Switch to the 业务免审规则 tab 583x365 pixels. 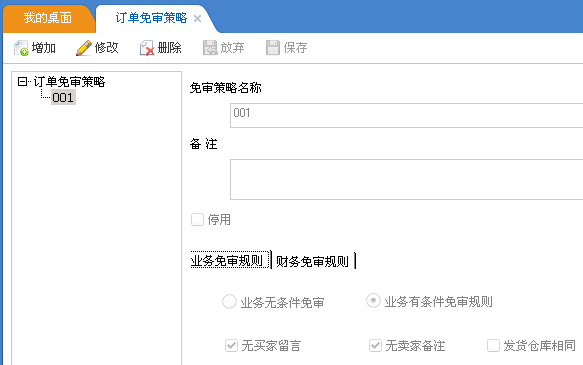227,260
